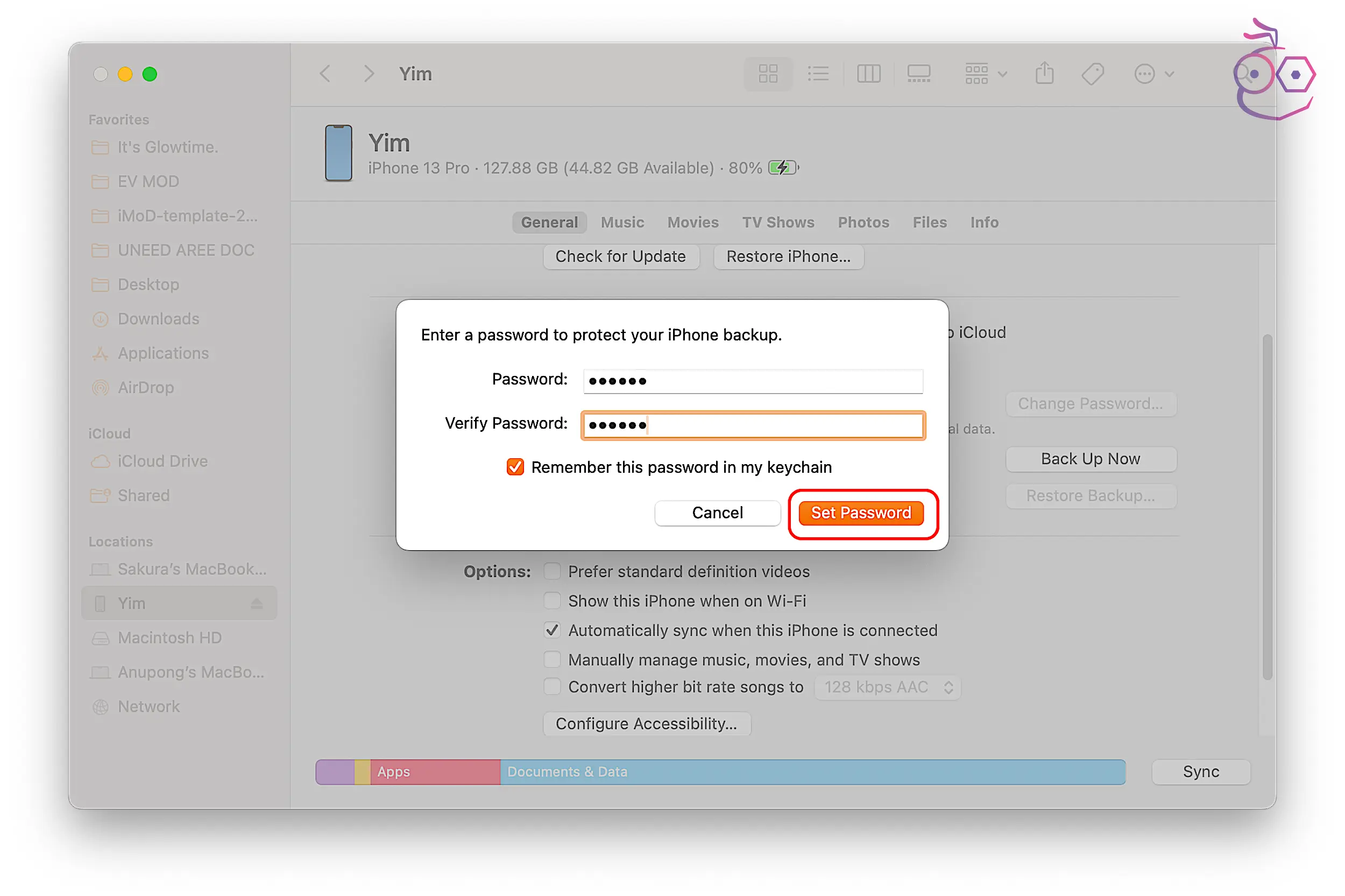The width and height of the screenshot is (1345, 896).
Task: Cancel the password dialog
Action: tap(717, 513)
